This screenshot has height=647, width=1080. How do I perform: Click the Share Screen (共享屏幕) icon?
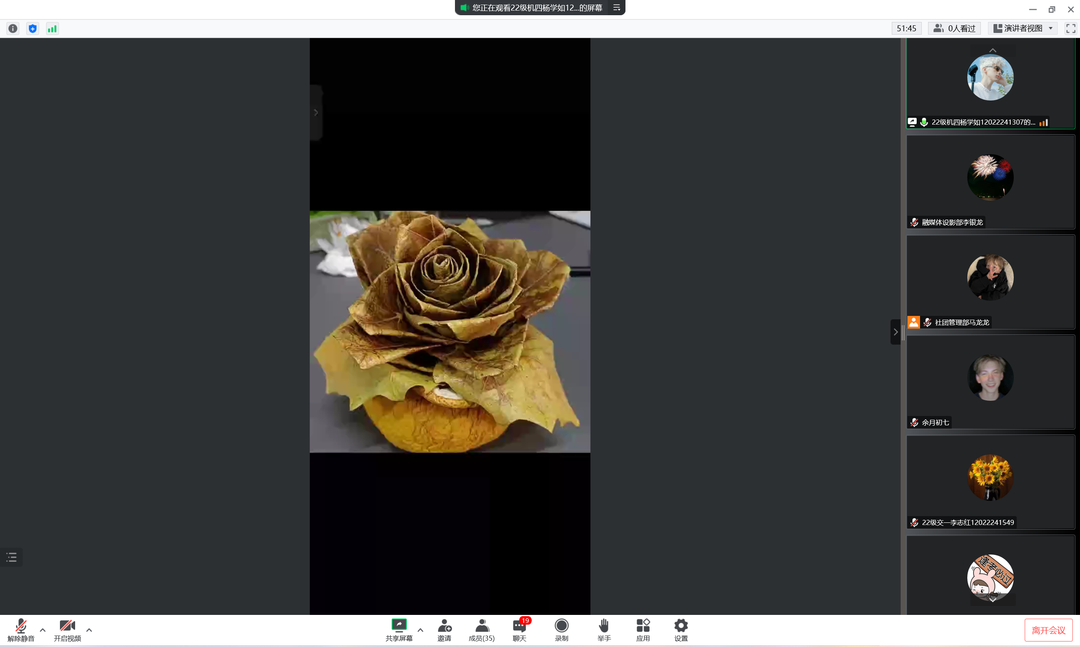(x=399, y=628)
